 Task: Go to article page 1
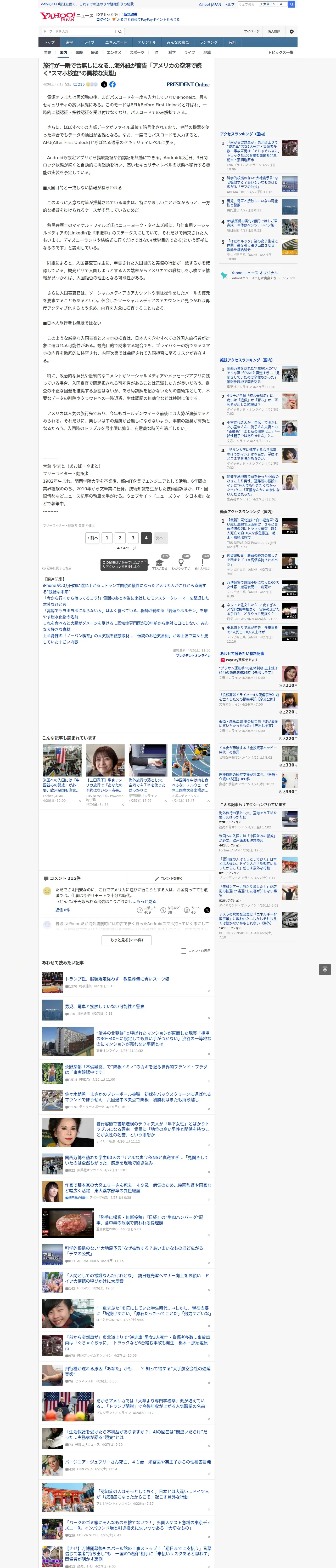107,538
